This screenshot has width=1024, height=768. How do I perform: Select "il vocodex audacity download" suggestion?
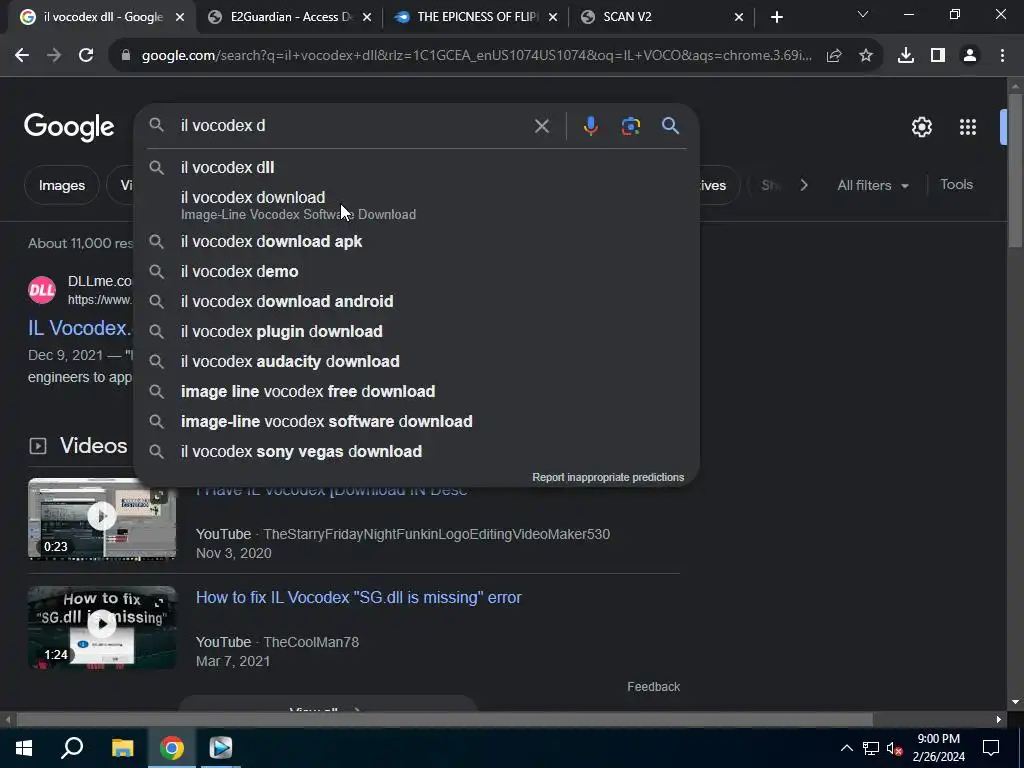click(x=415, y=362)
